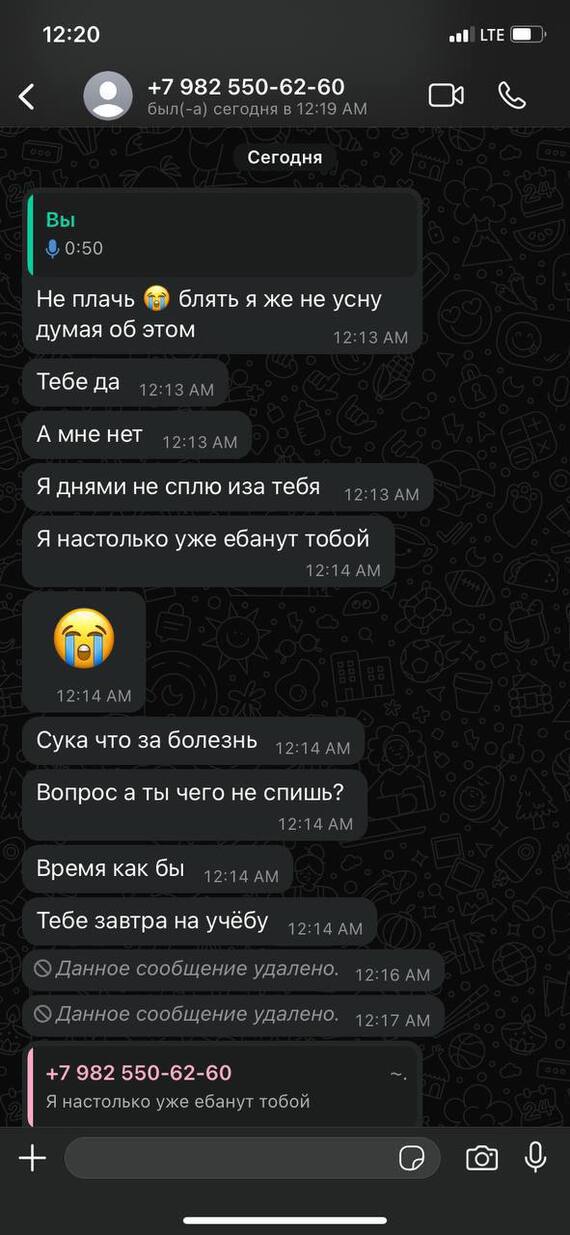Screen dimensions: 570x1235
Task: Start a voice call with the phone icon
Action: click(512, 95)
